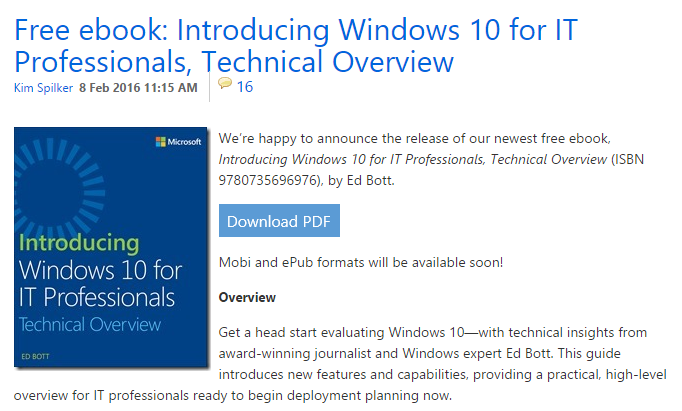Click the Mobi and ePub availability notice

pos(360,263)
